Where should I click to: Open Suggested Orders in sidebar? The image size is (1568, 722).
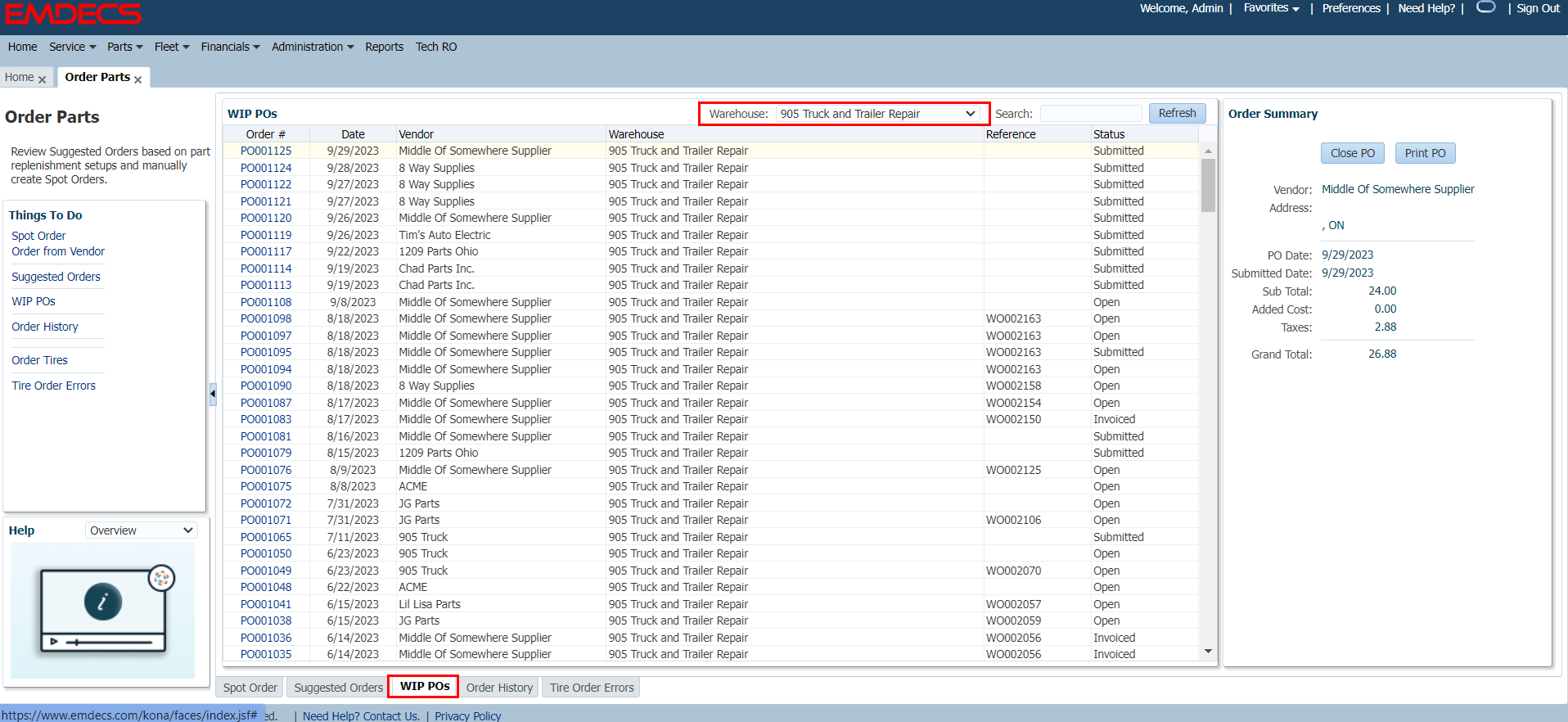point(56,277)
